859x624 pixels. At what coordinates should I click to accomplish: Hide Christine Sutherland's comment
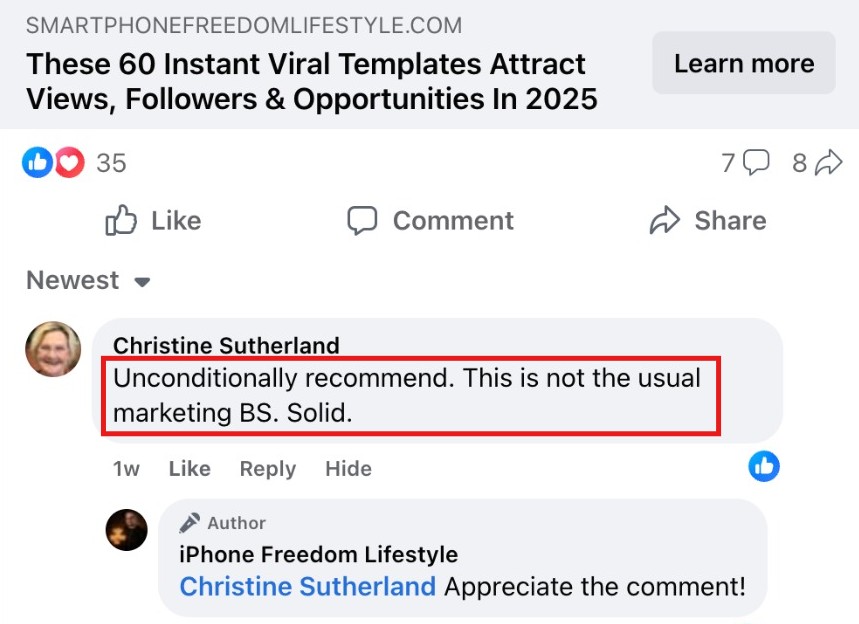[x=348, y=469]
